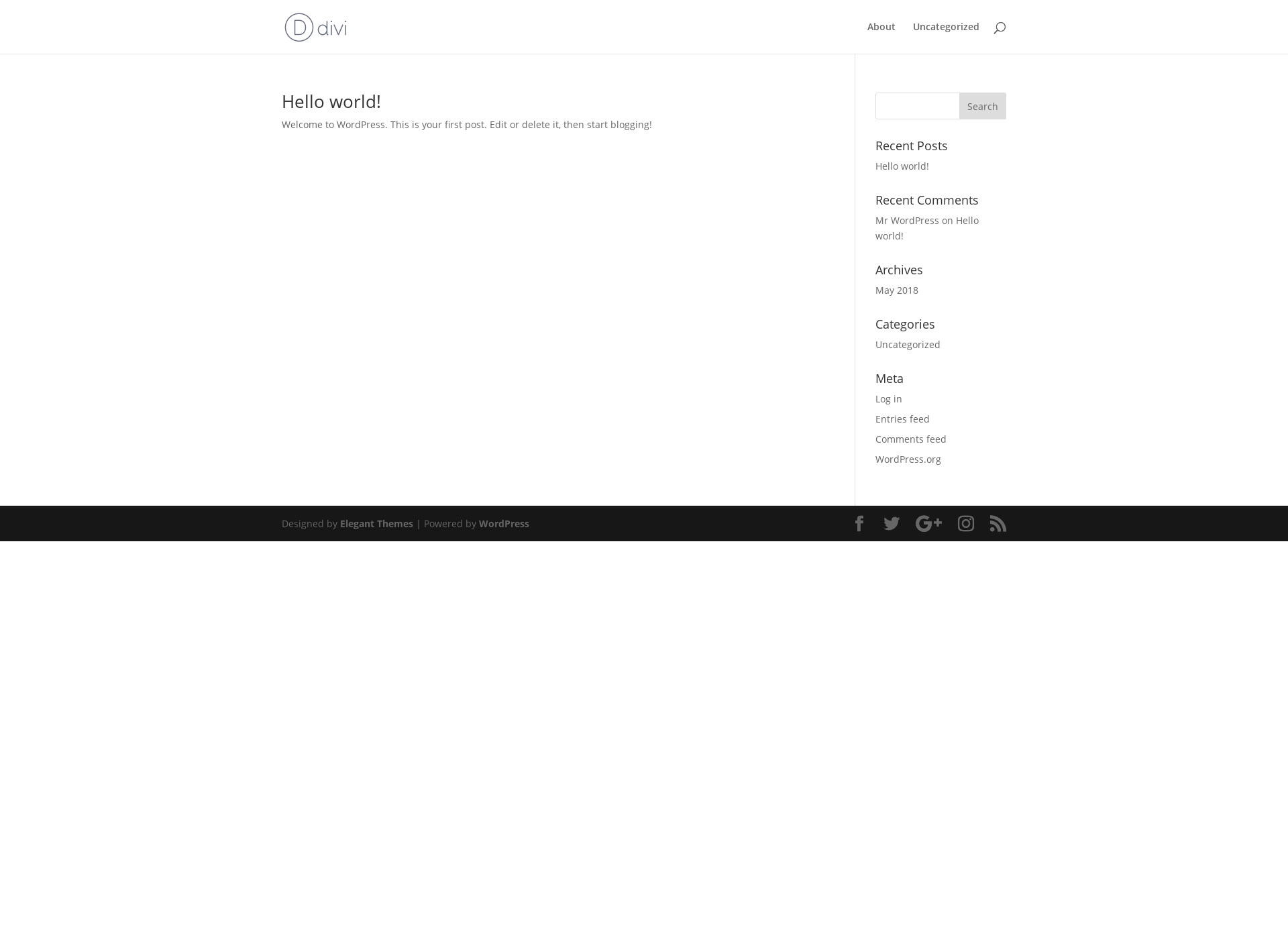
Task: Click the WordPress powered-by link
Action: (504, 523)
